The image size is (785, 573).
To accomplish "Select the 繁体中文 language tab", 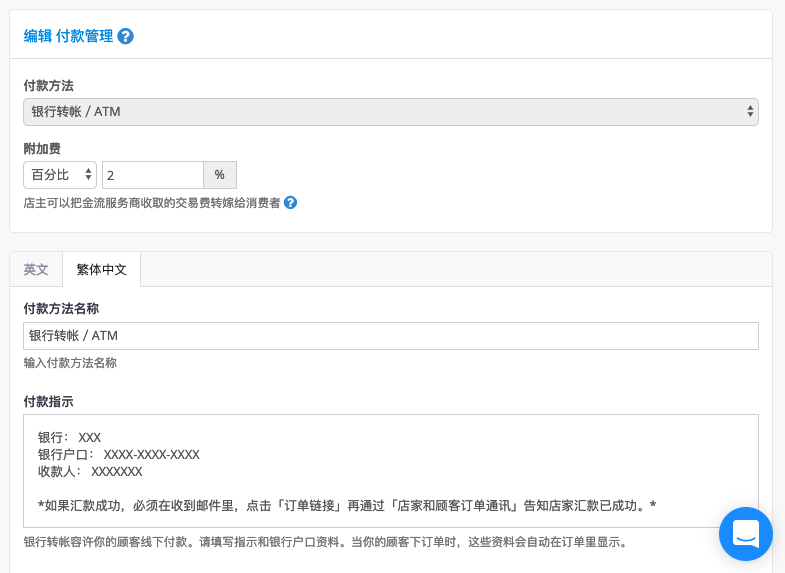I will coord(102,269).
